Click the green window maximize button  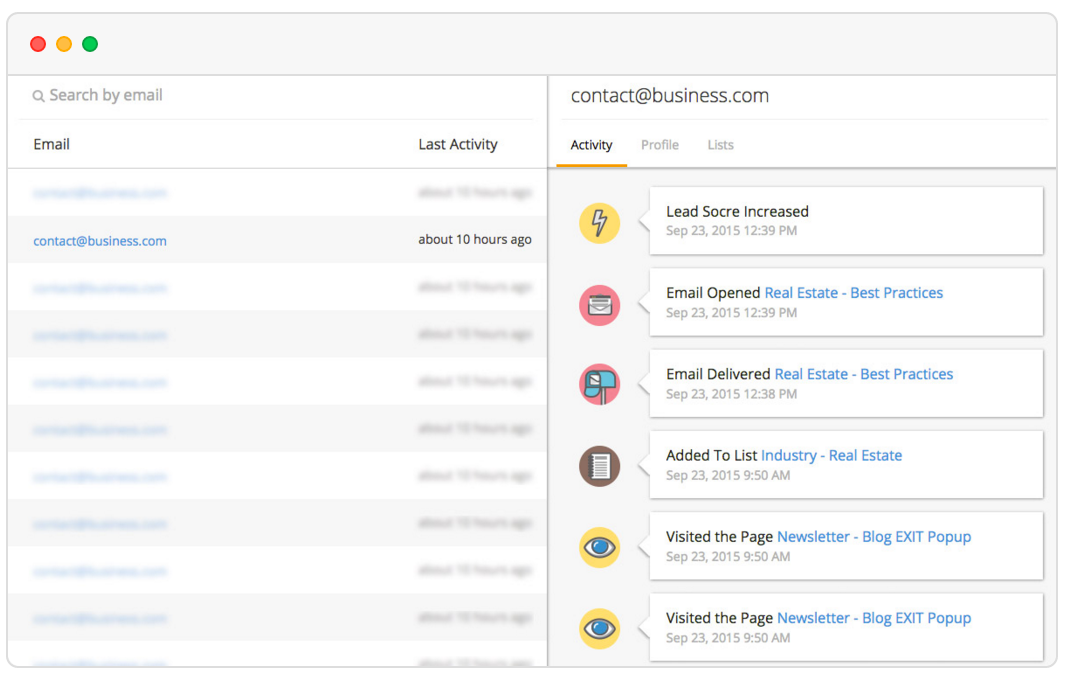(90, 44)
